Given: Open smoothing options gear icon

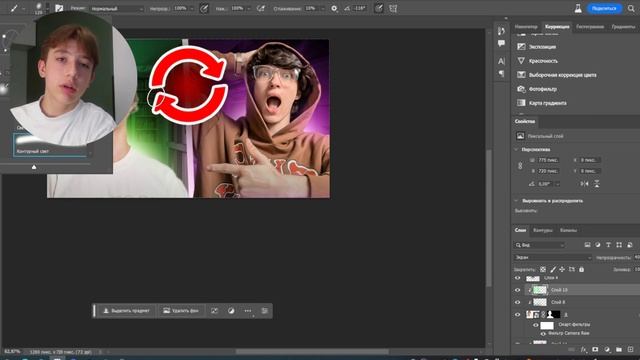Looking at the screenshot, I should 334,8.
